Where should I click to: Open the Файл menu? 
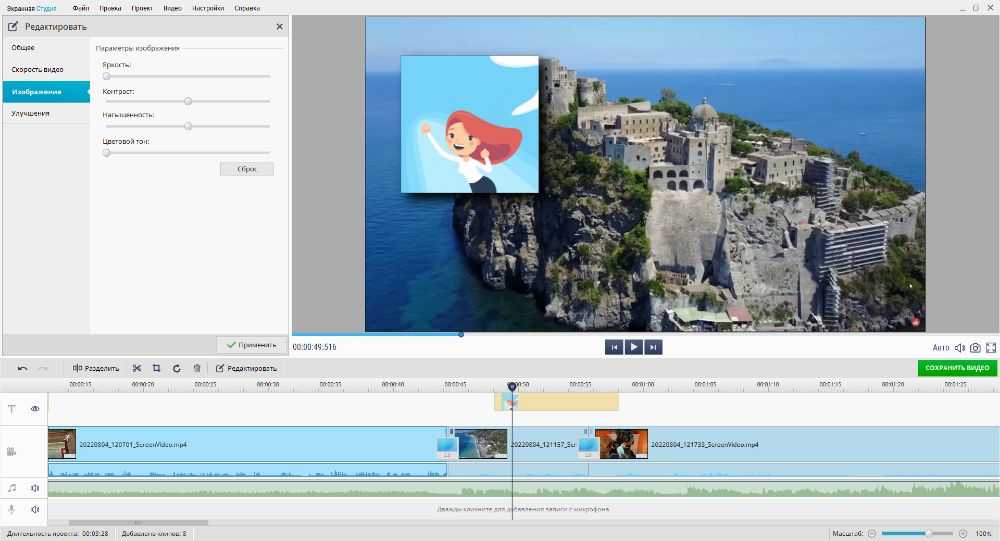pyautogui.click(x=81, y=8)
